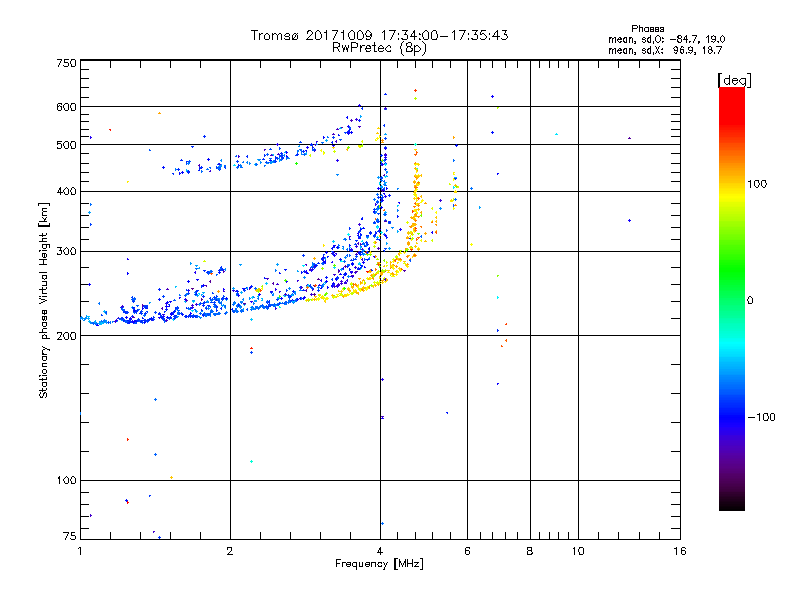Image resolution: width=800 pixels, height=600 pixels.
Task: Click the black bottom of the colorbar
Action: [732, 503]
